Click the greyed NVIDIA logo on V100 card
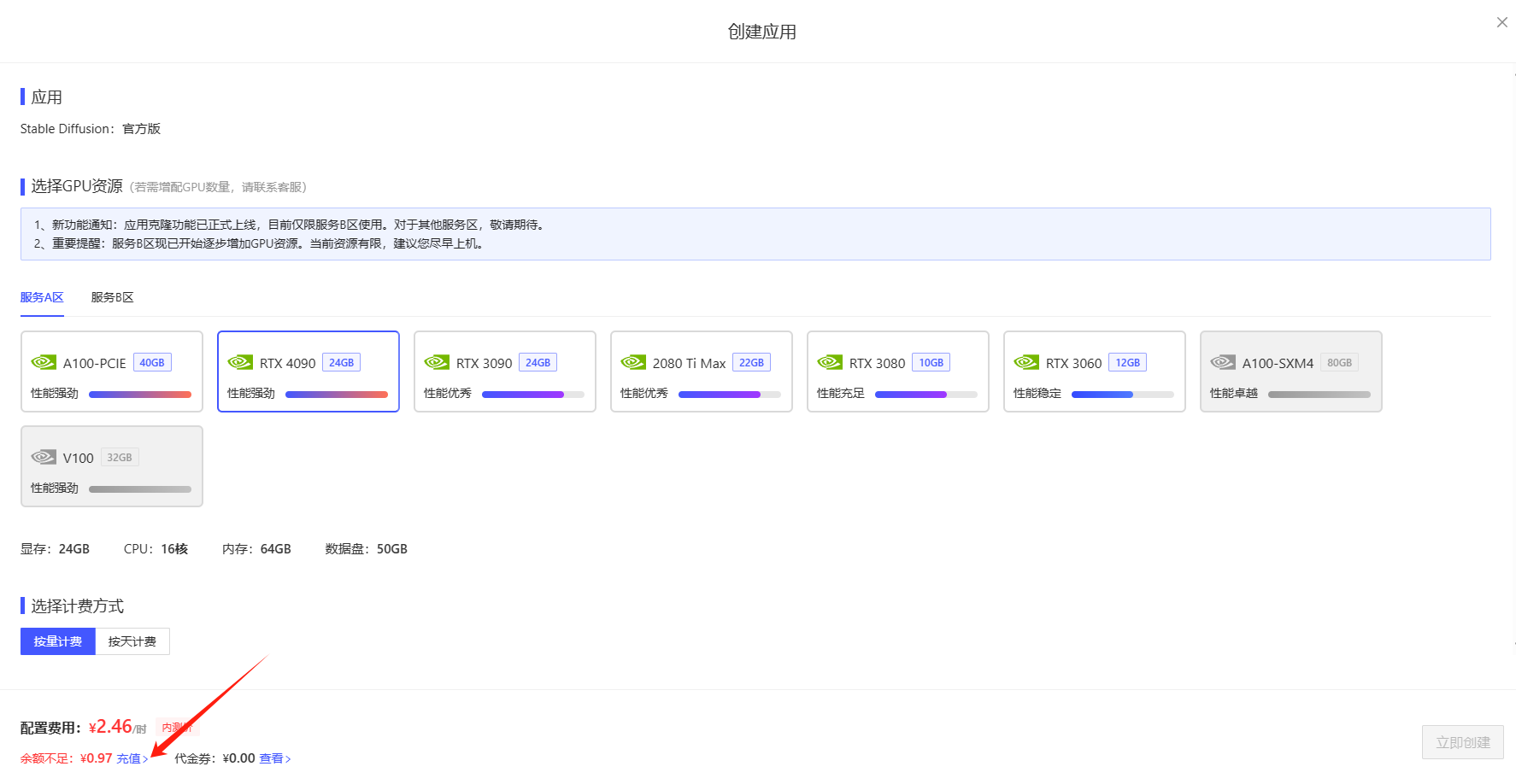The height and width of the screenshot is (784, 1516). [x=44, y=457]
